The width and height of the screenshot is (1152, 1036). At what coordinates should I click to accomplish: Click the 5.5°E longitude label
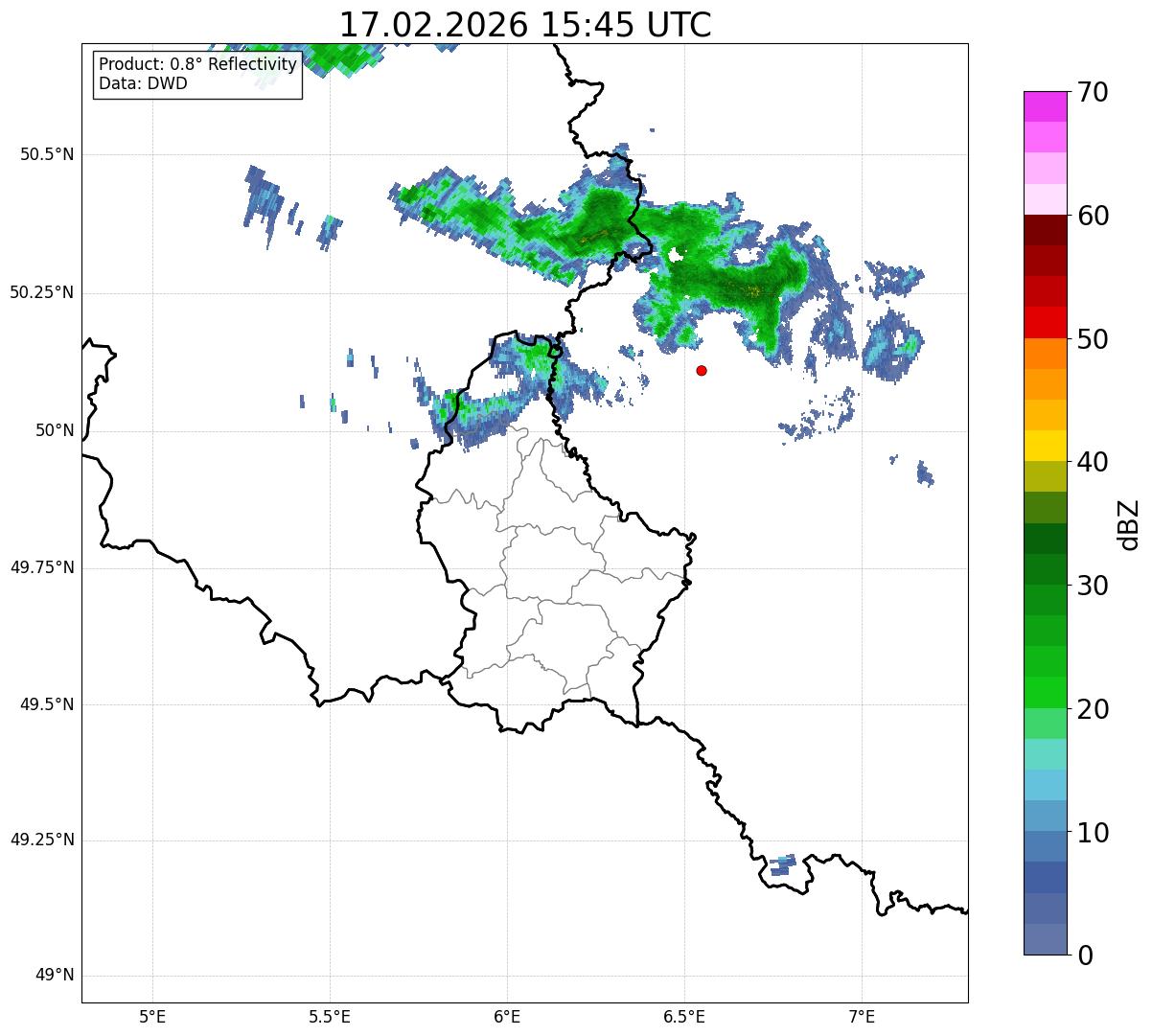pos(330,1017)
